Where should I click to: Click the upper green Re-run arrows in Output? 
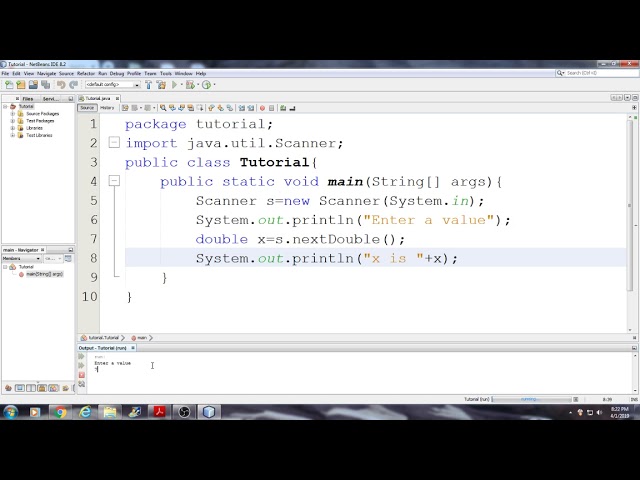point(81,356)
